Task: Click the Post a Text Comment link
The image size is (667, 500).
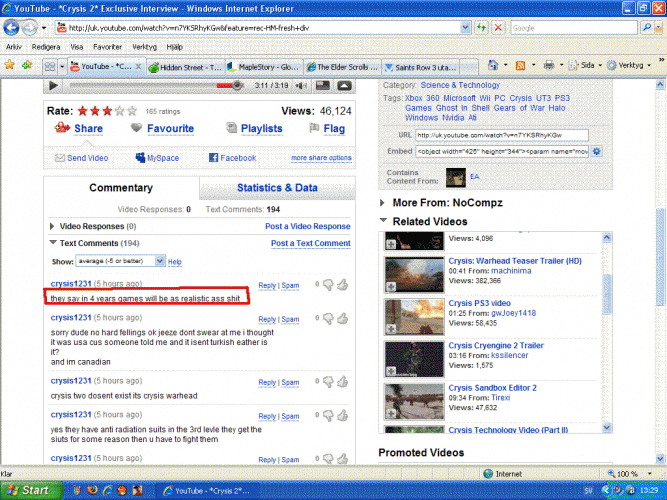Action: point(310,243)
